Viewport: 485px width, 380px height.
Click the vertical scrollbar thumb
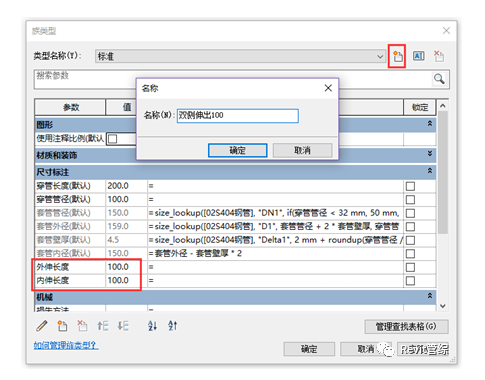pos(443,172)
